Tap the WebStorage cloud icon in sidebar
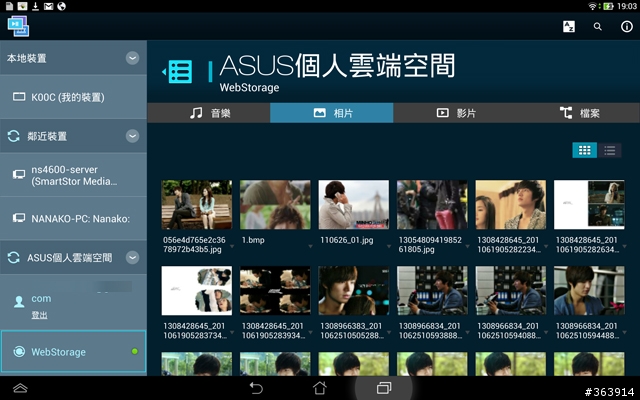Image resolution: width=640 pixels, height=400 pixels. tap(19, 351)
